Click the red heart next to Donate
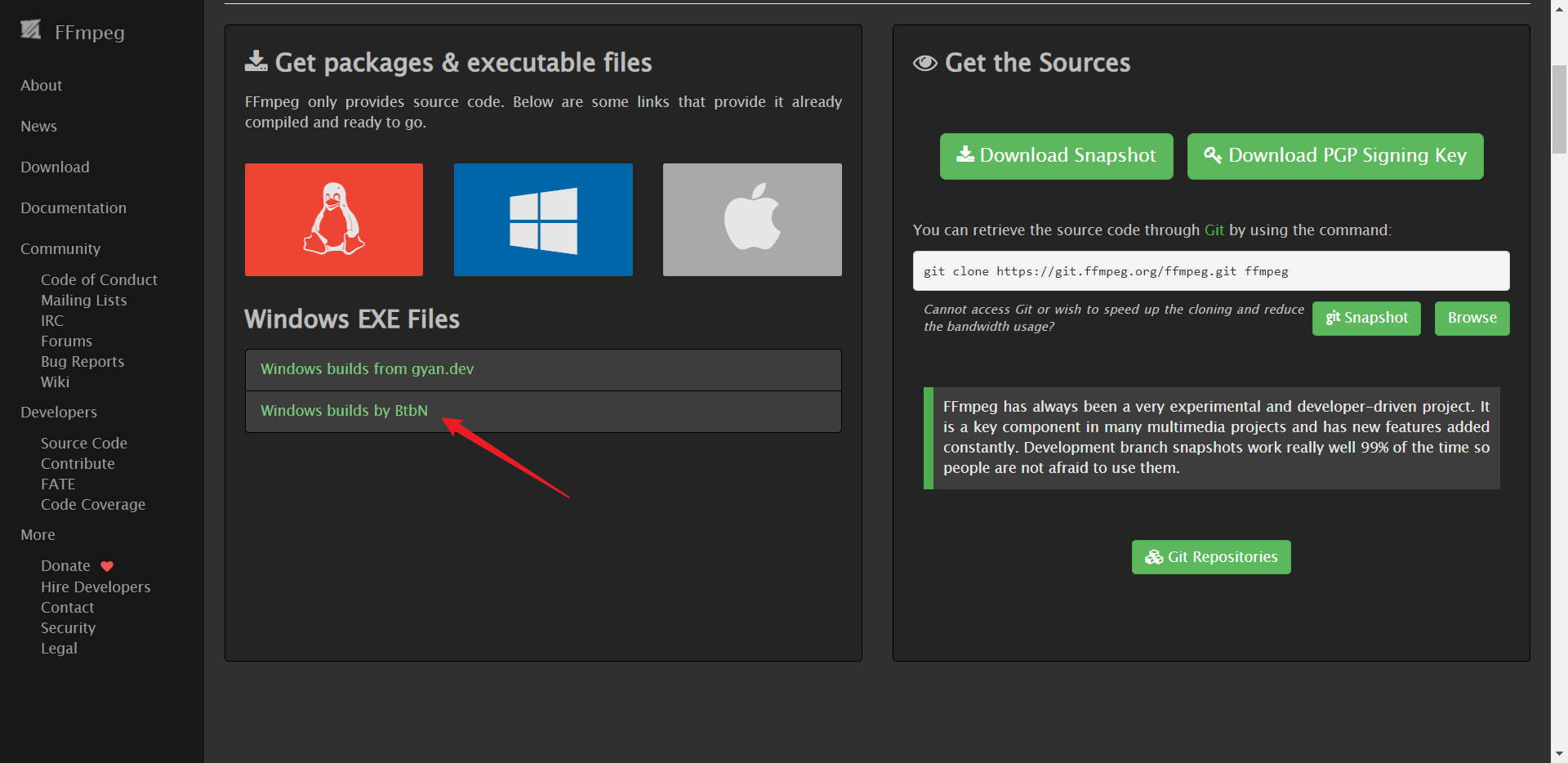1568x763 pixels. tap(107, 566)
